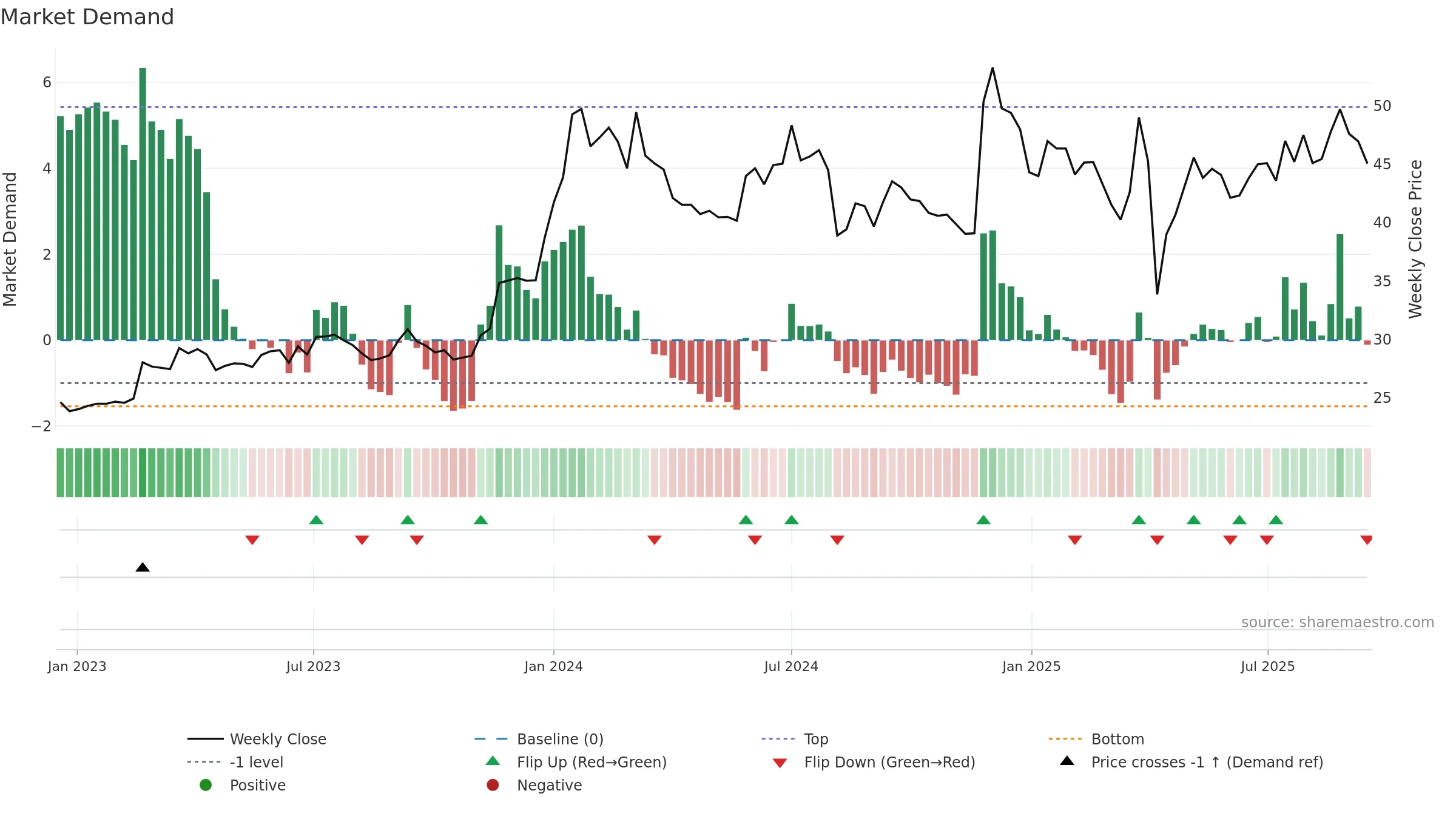1456x819 pixels.
Task: Click the Flip Down (Green→Red) legend label
Action: coord(890,762)
